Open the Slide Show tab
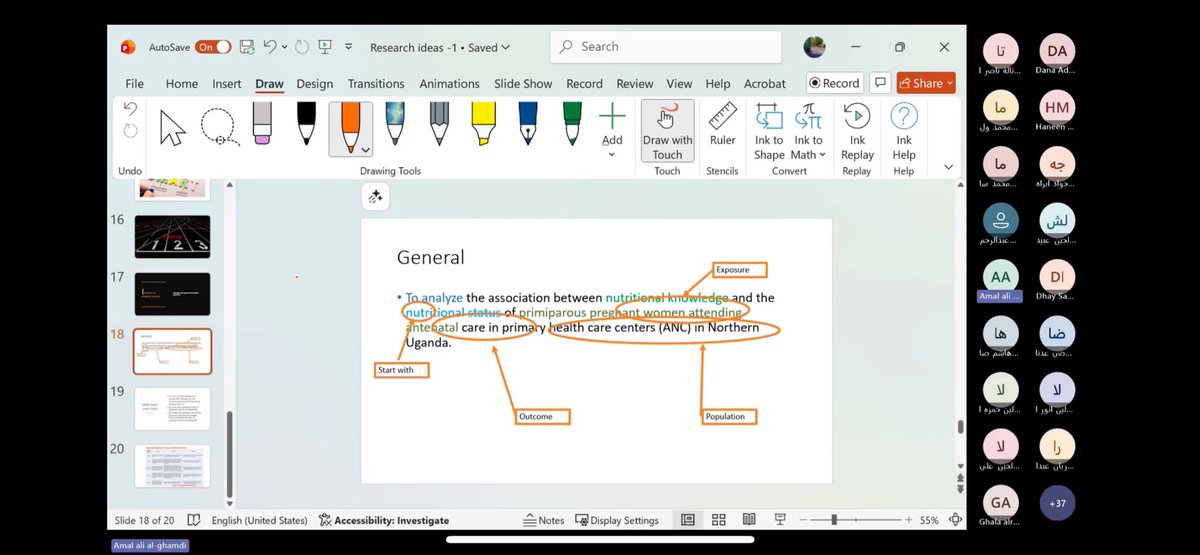Viewport: 1200px width, 555px height. 524,84
